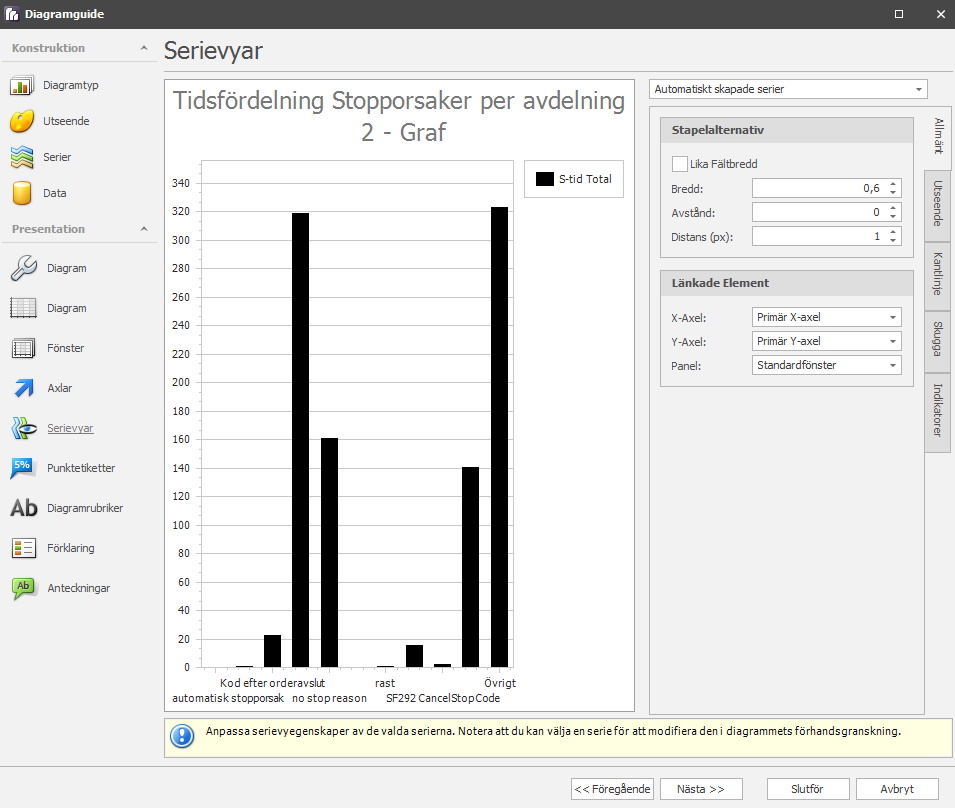The image size is (955, 808).
Task: Open Diagram wrench icon in Presentation
Action: point(24,268)
